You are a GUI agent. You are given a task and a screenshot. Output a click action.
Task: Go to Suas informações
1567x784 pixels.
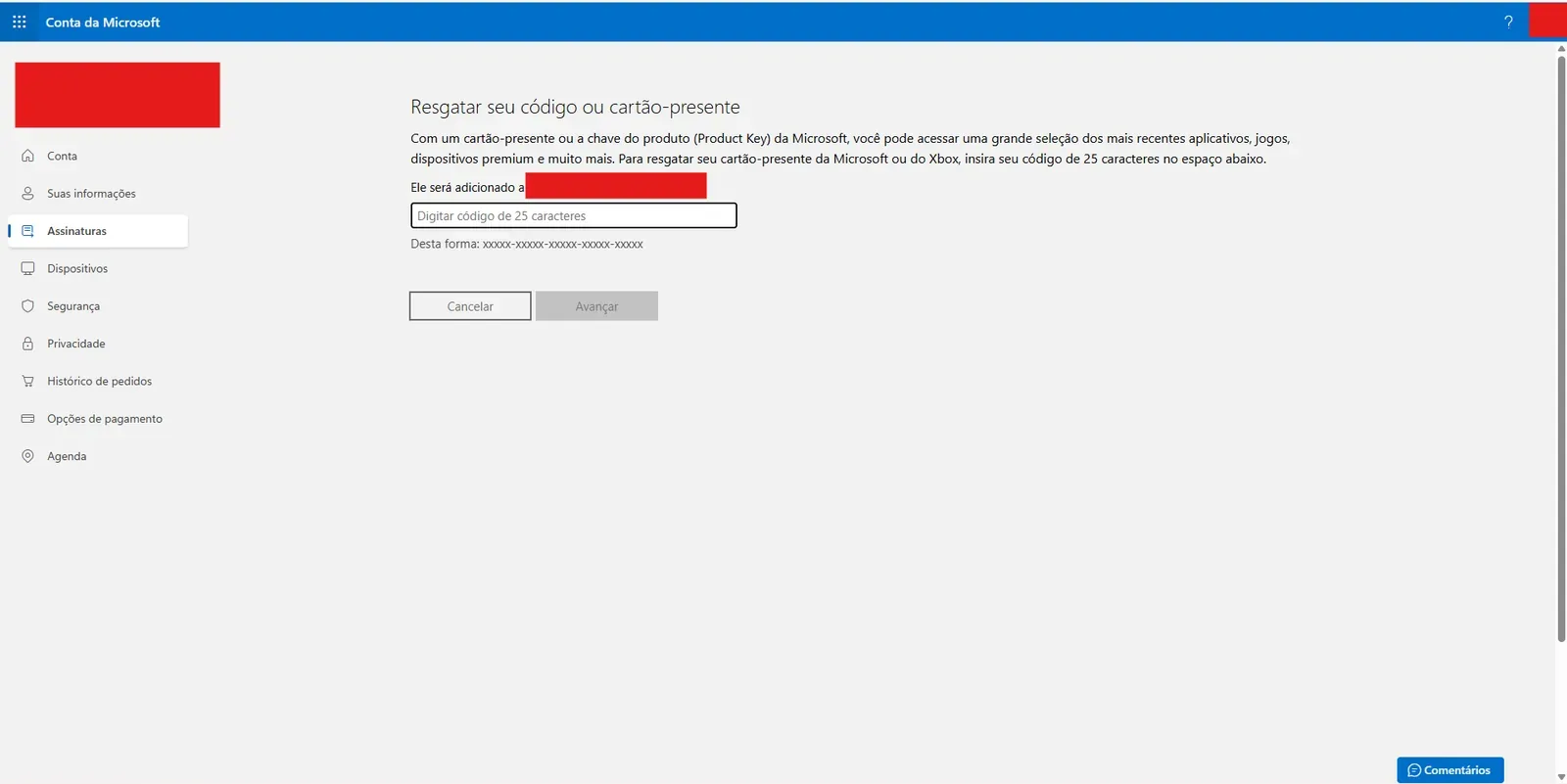98,193
